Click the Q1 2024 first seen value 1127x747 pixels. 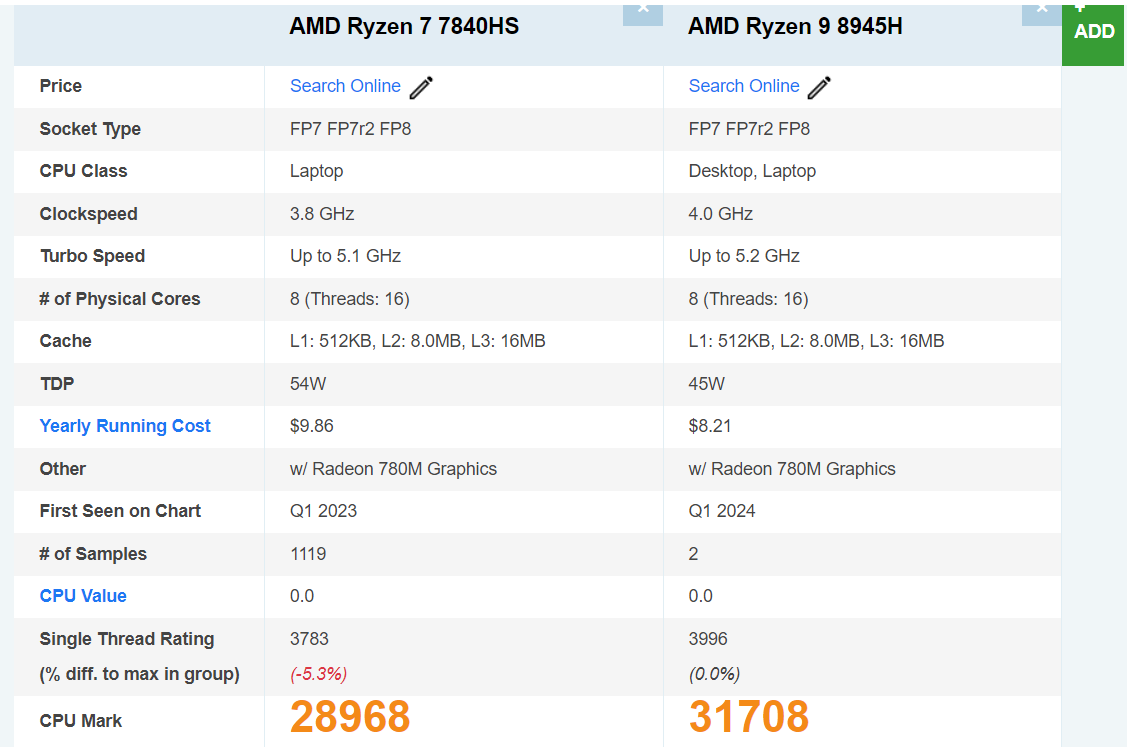(722, 511)
